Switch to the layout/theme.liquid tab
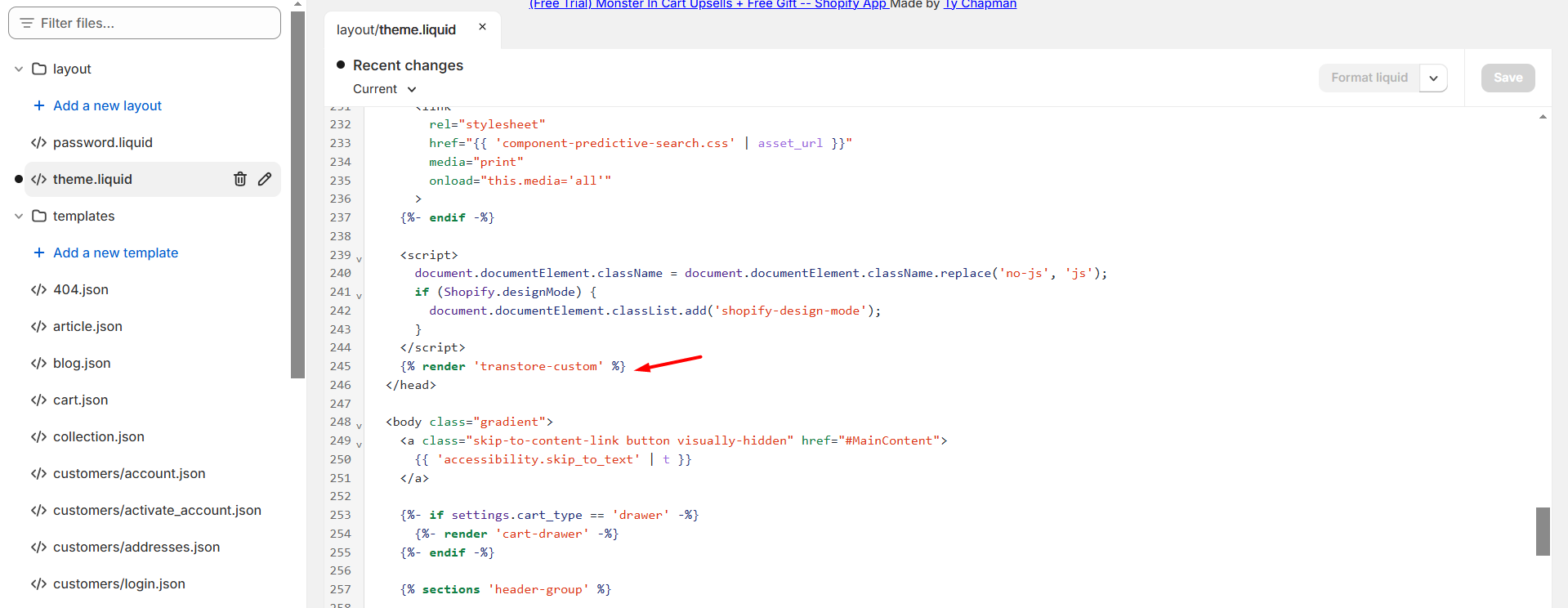 point(396,29)
